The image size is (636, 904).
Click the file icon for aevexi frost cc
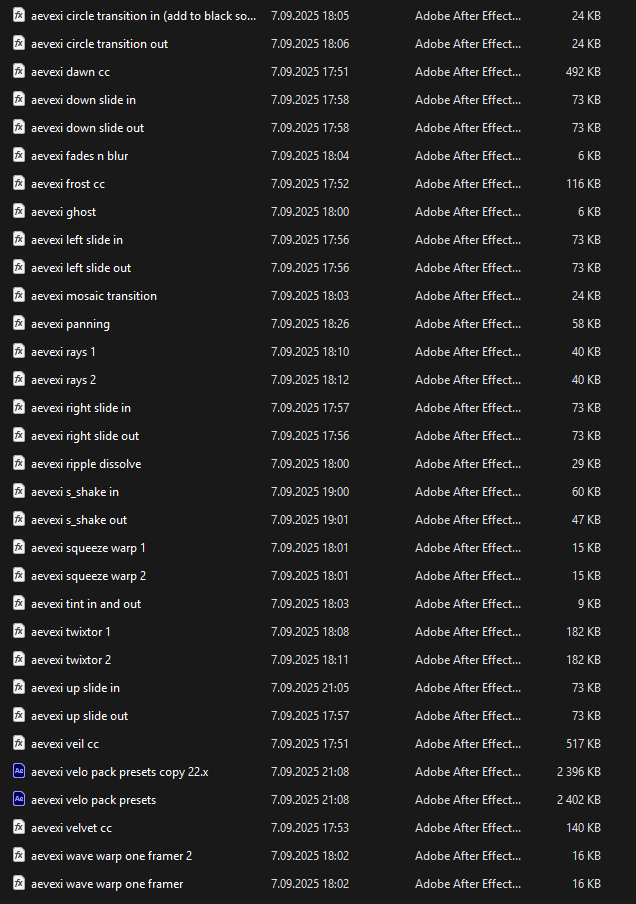point(19,184)
